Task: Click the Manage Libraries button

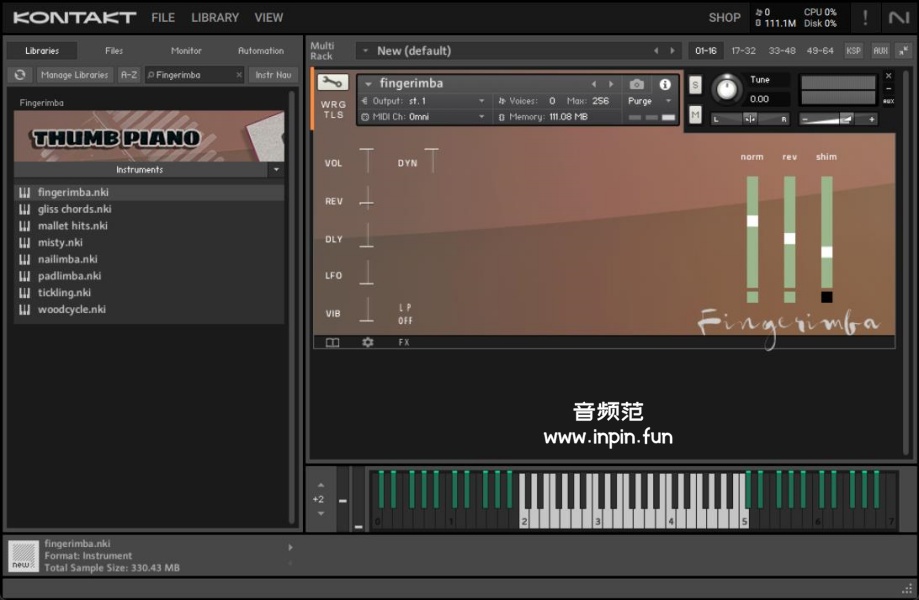Action: click(75, 75)
